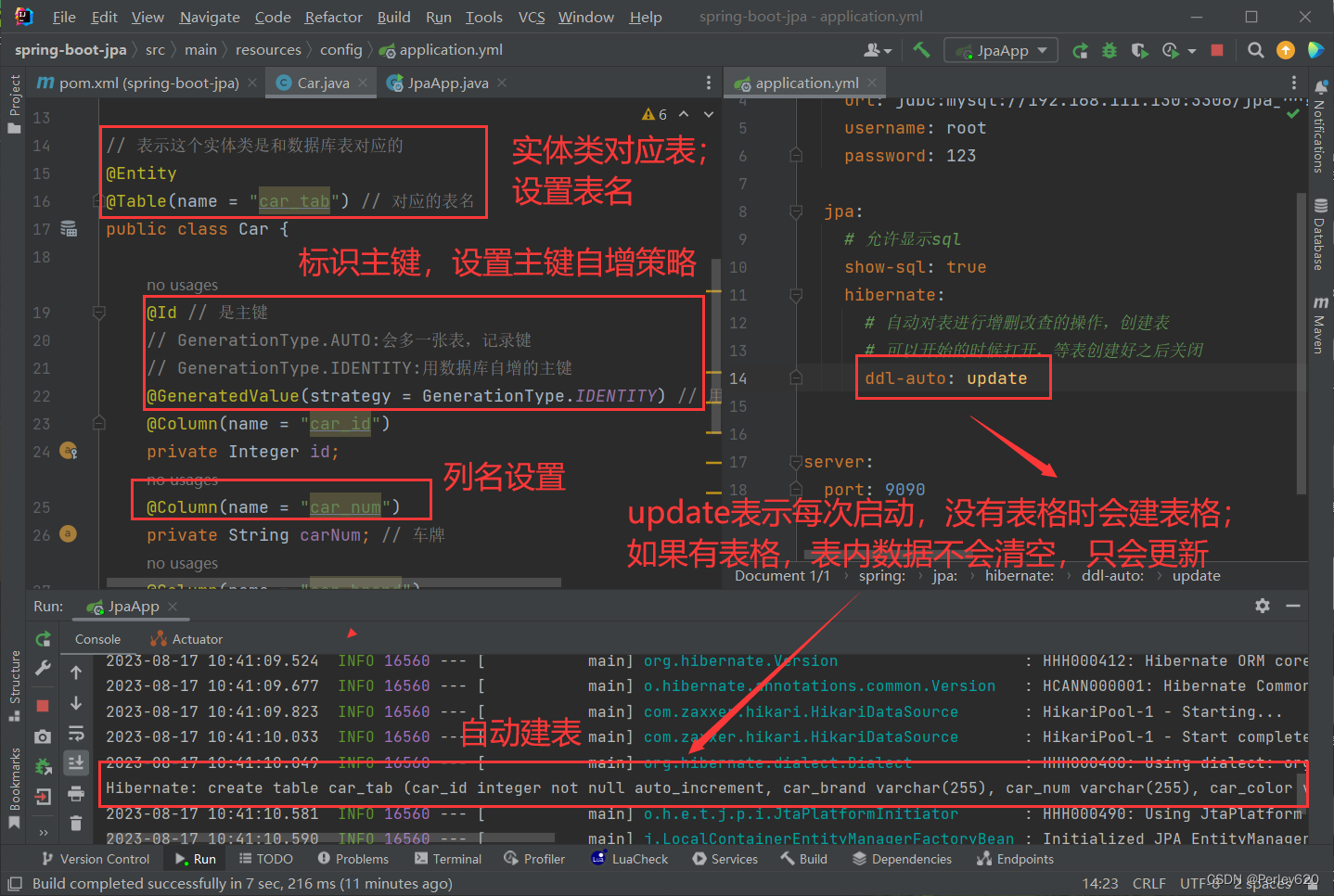Open the Database tool window

[1320, 233]
